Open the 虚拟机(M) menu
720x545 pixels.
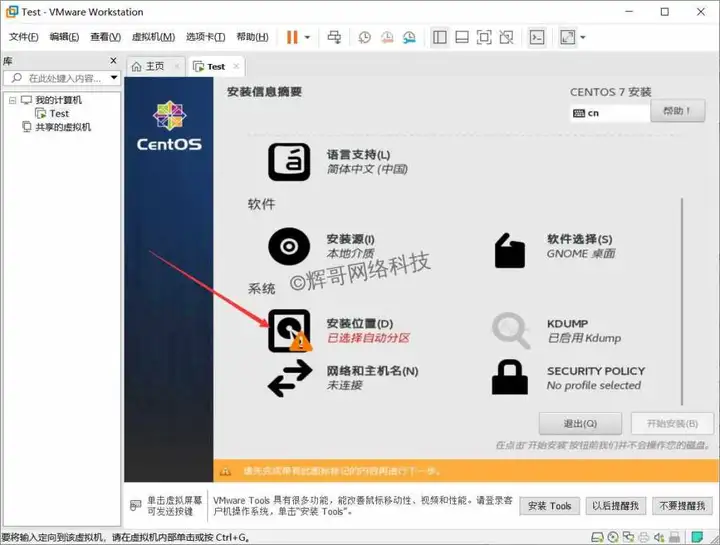tap(153, 37)
